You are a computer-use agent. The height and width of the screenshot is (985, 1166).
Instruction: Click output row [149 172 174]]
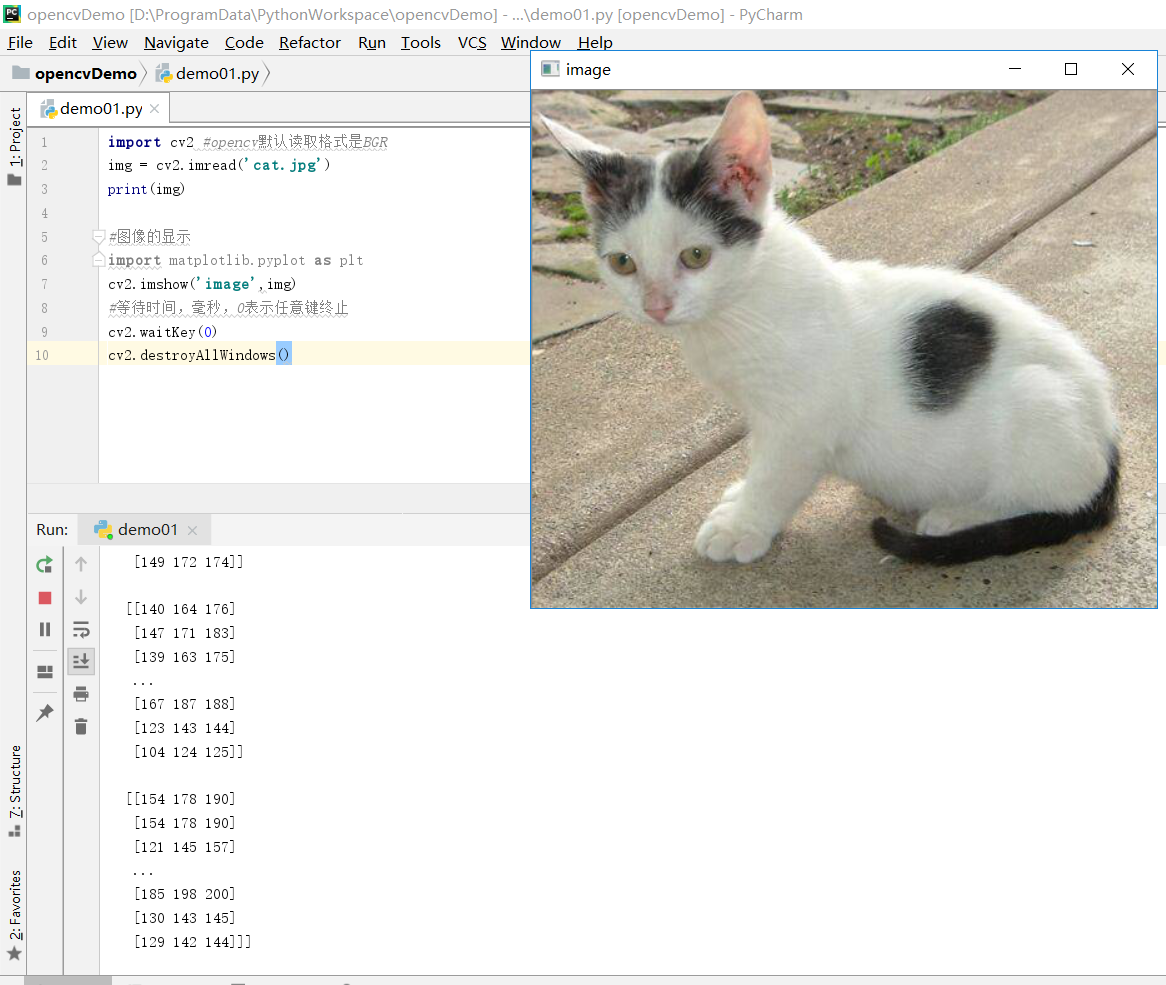[189, 562]
